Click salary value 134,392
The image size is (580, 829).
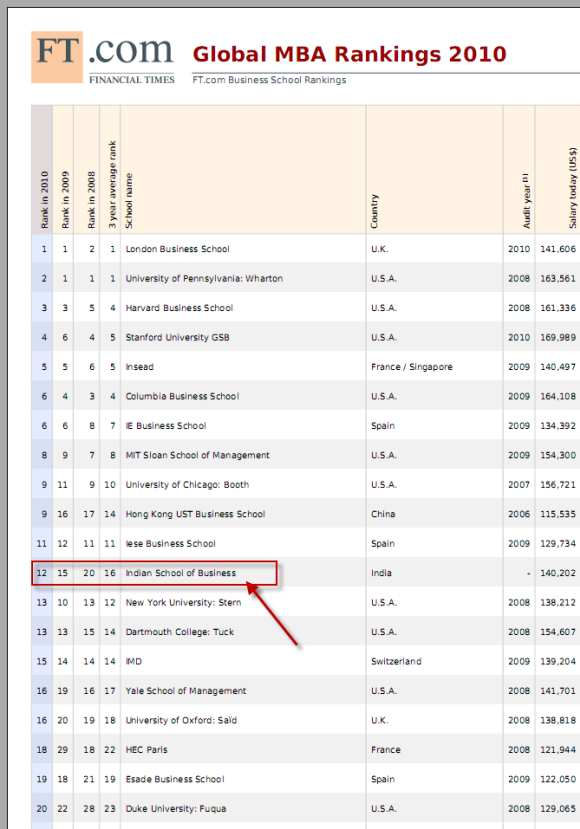[558, 426]
